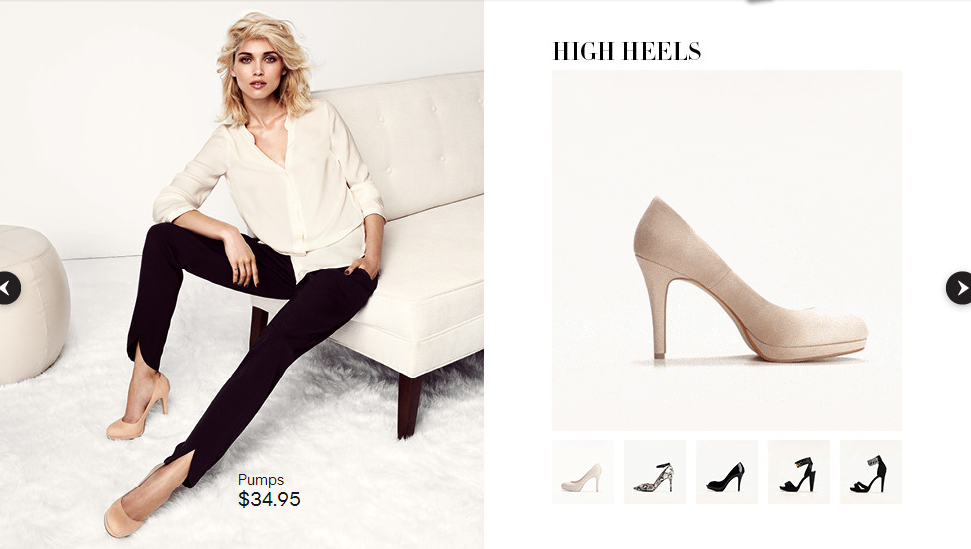This screenshot has height=549, width=971.
Task: Click the Pumps product label
Action: [x=261, y=480]
